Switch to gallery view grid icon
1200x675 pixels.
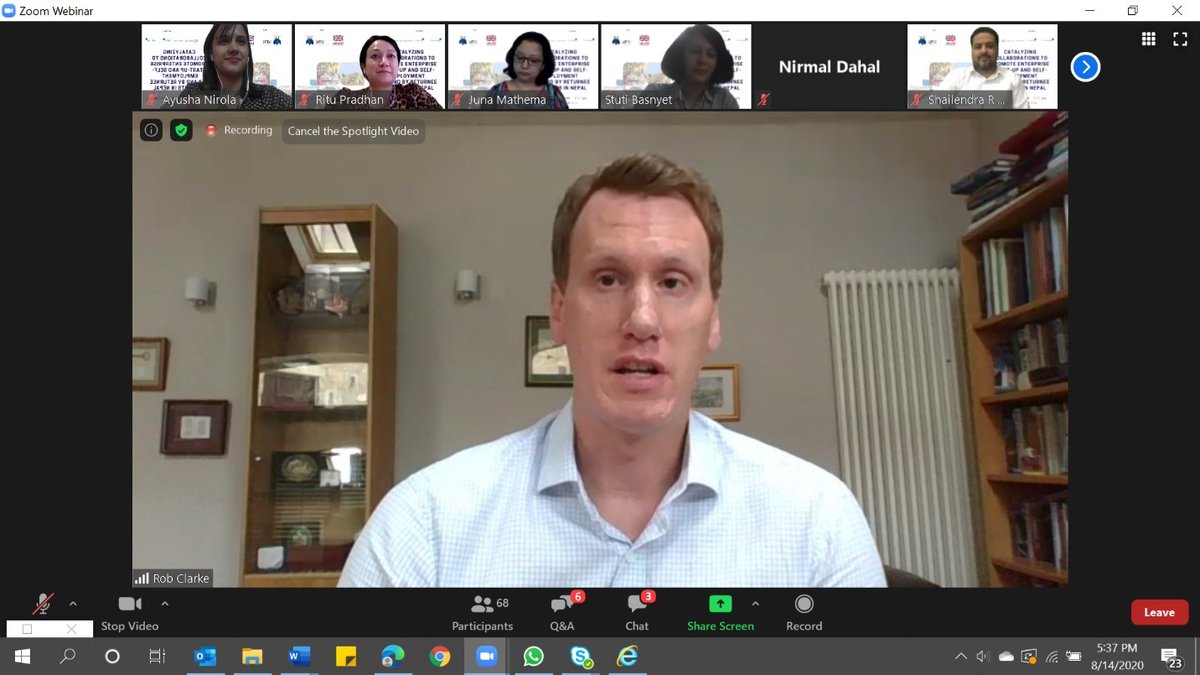click(x=1149, y=39)
